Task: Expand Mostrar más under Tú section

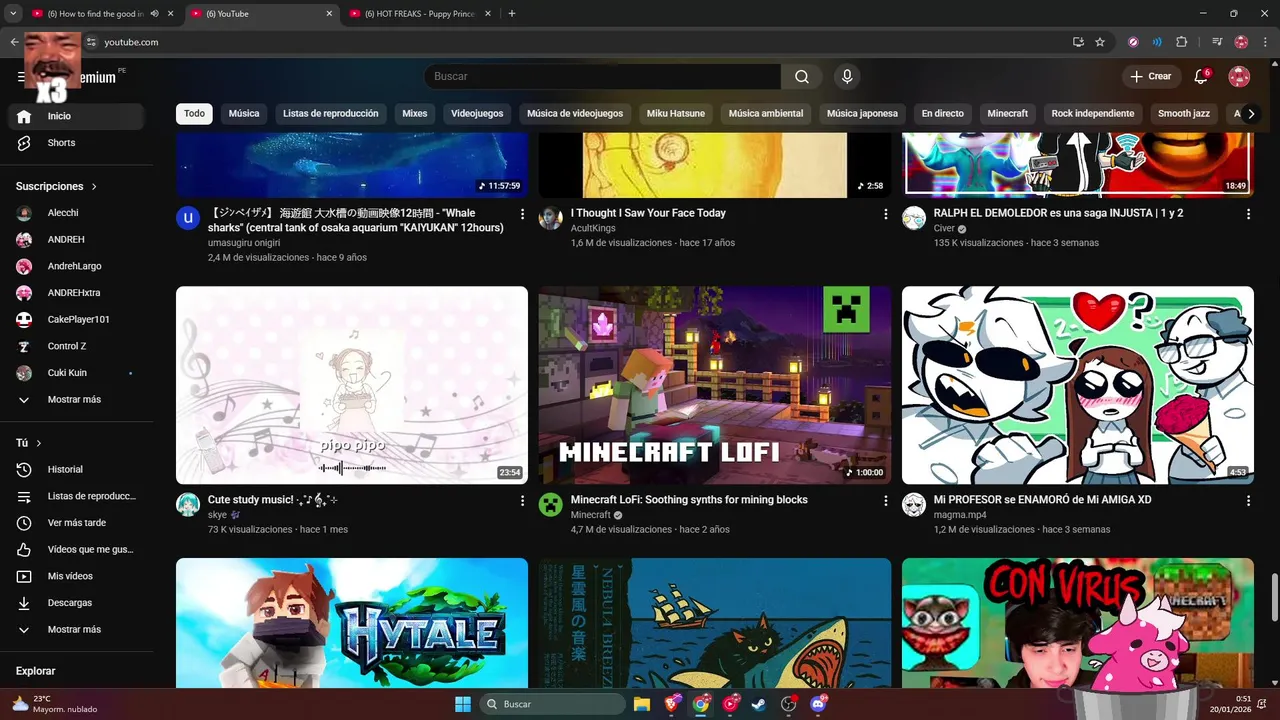Action: [78, 630]
